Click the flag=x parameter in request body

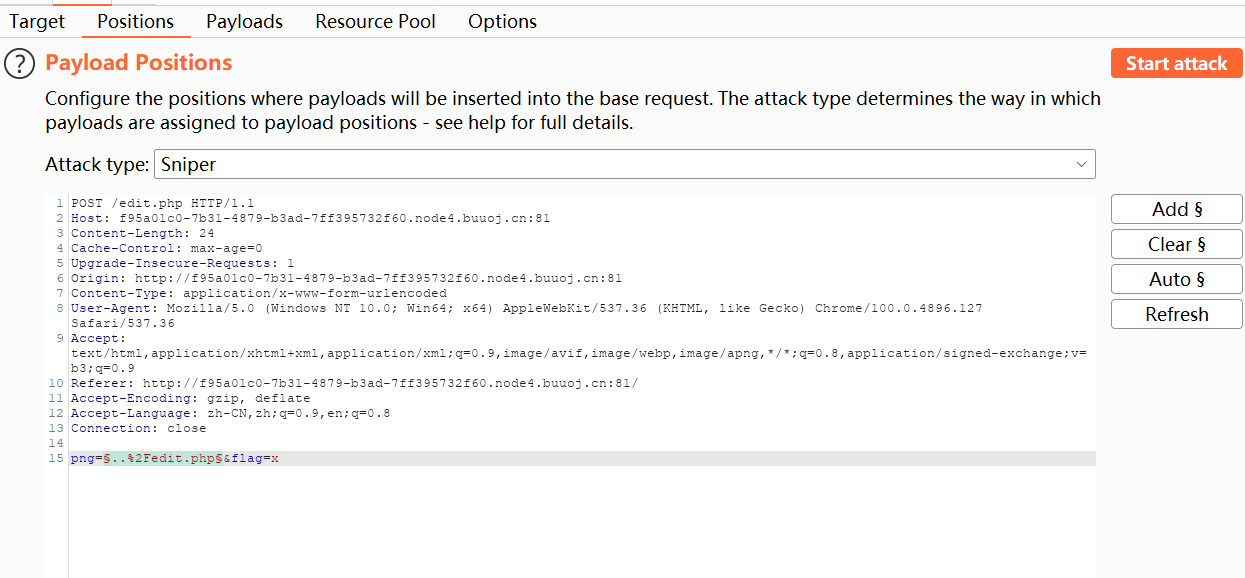click(x=255, y=458)
